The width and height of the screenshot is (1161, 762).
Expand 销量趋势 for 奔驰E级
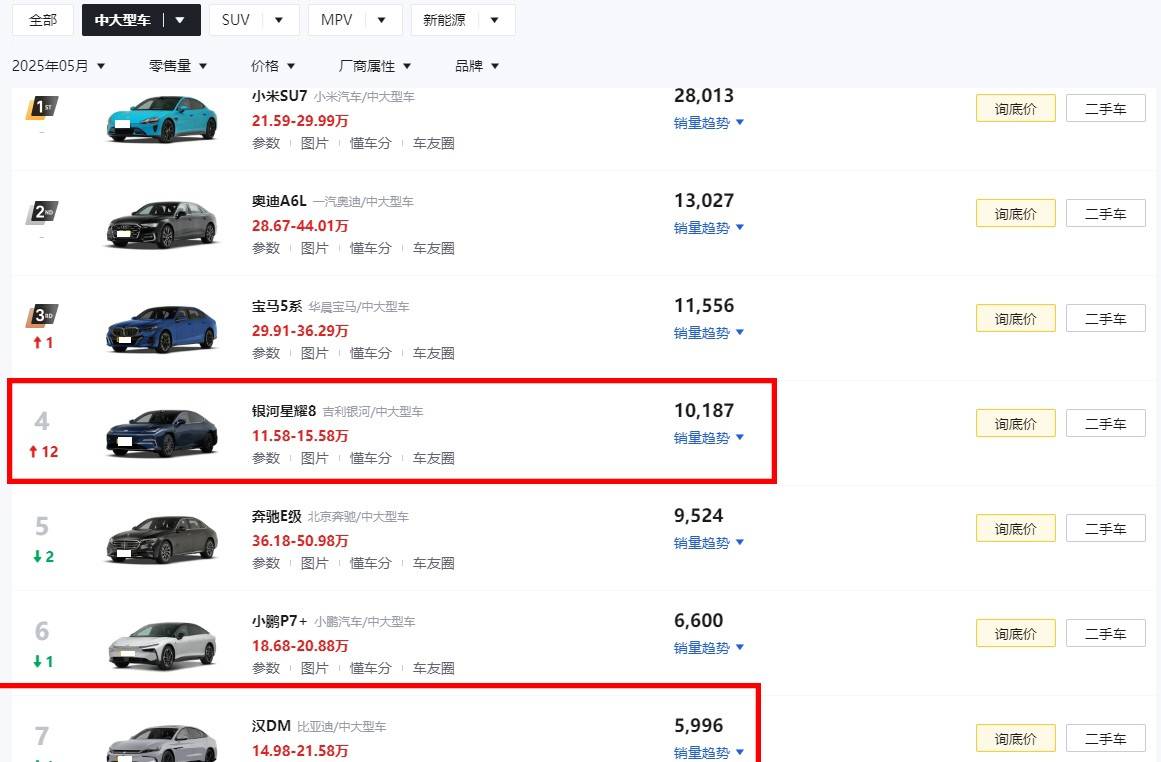(x=709, y=543)
